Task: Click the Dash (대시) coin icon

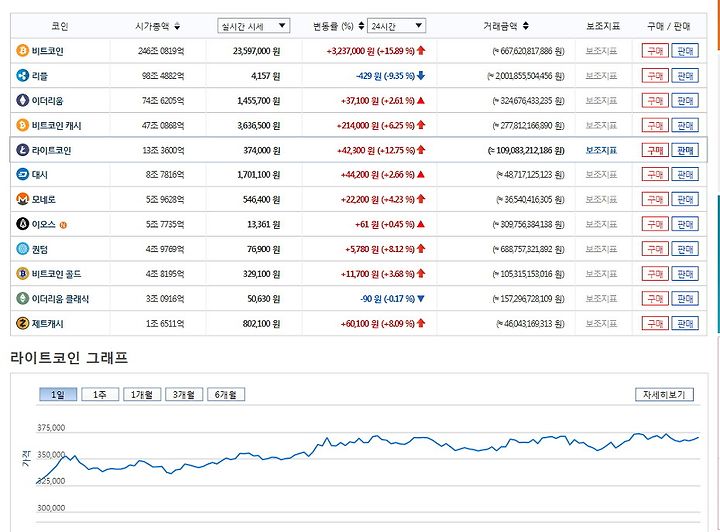Action: tap(22, 174)
